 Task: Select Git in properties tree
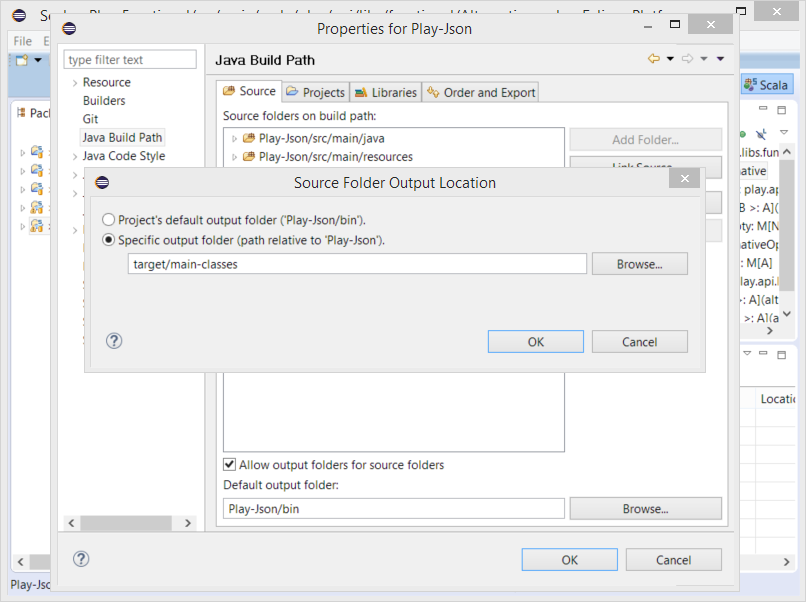(x=90, y=119)
